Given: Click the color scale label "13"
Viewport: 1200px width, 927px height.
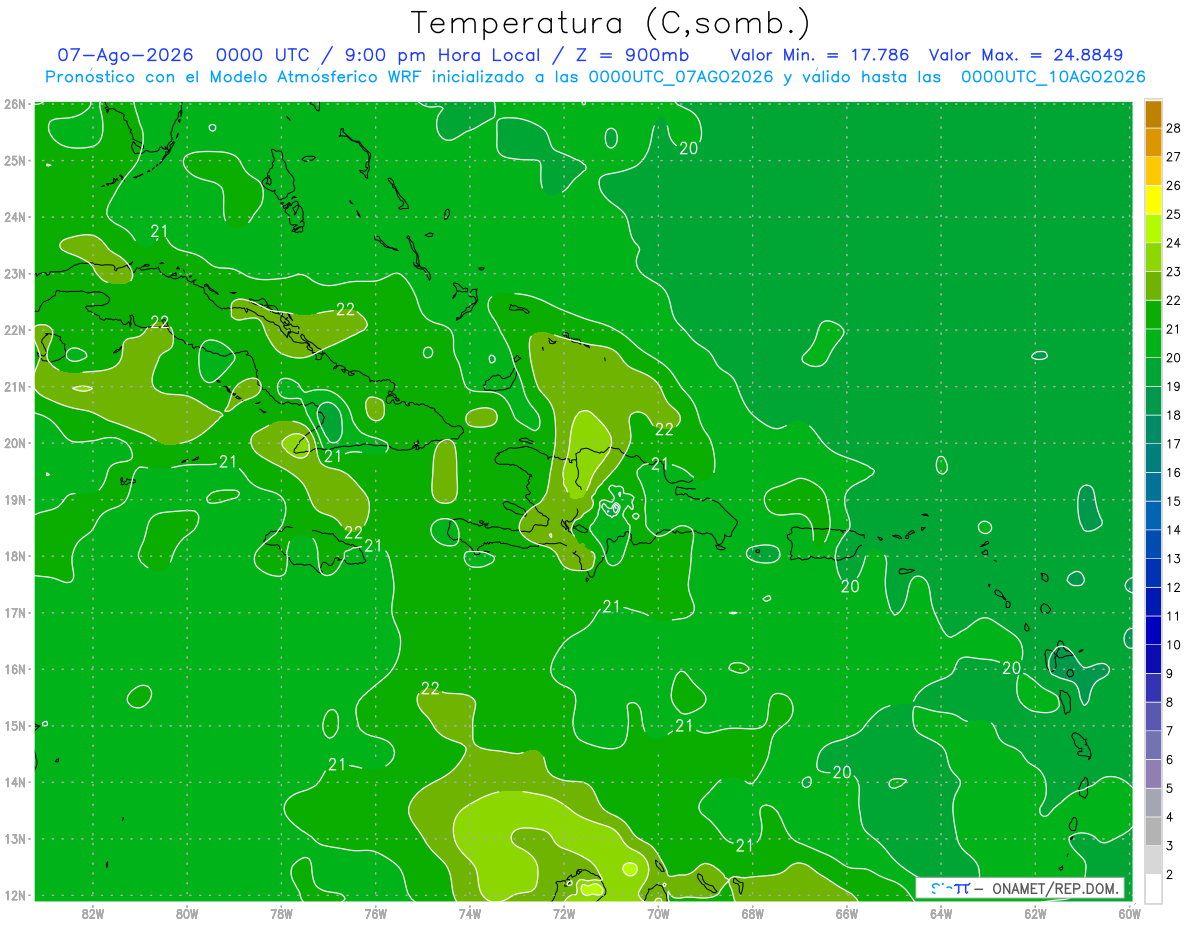Looking at the screenshot, I should click(1174, 558).
